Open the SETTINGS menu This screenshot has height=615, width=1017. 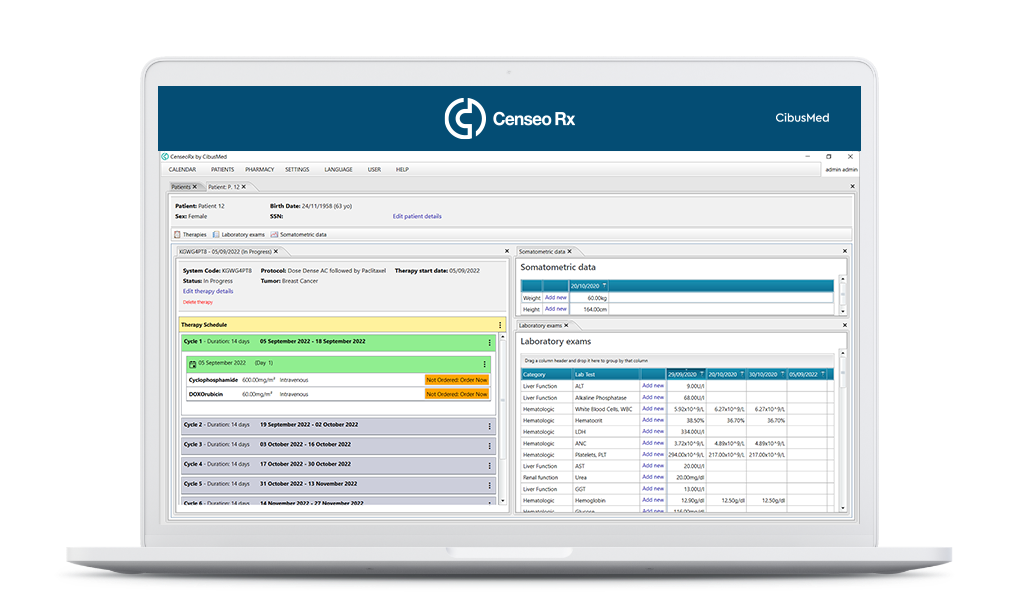[297, 170]
